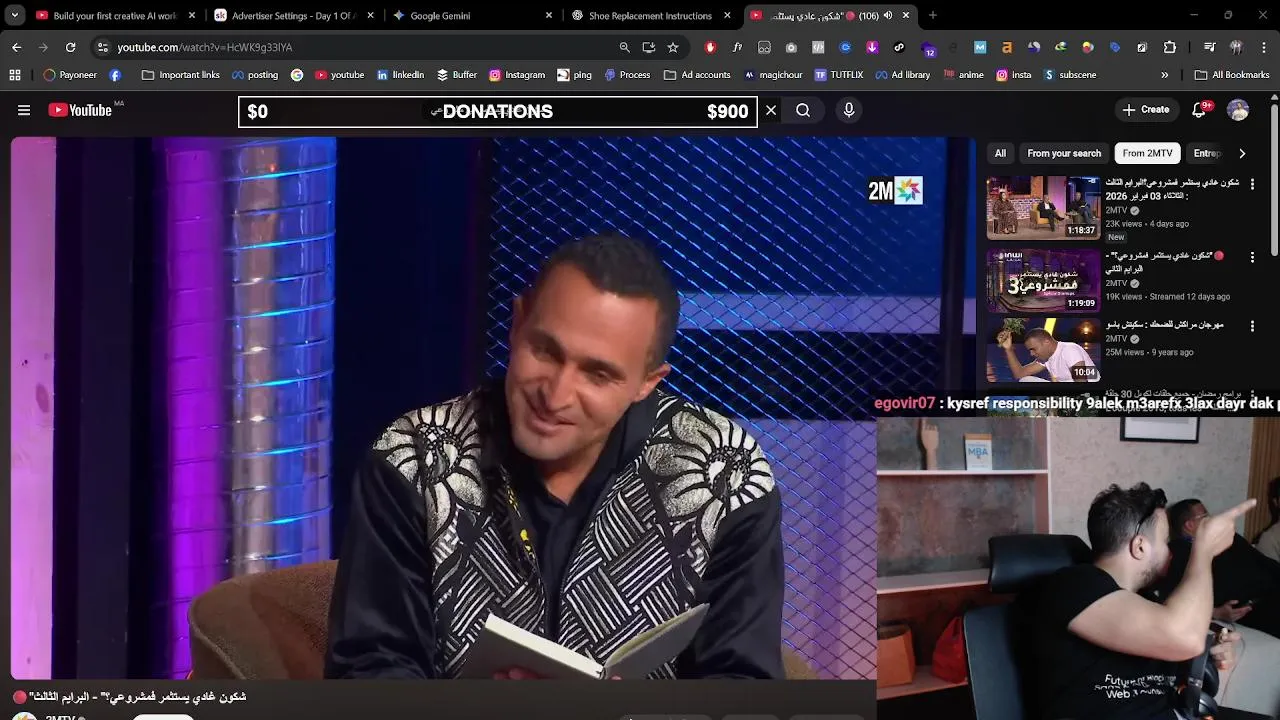The height and width of the screenshot is (720, 1280).
Task: Open Chrome three-dot menu
Action: [1264, 47]
